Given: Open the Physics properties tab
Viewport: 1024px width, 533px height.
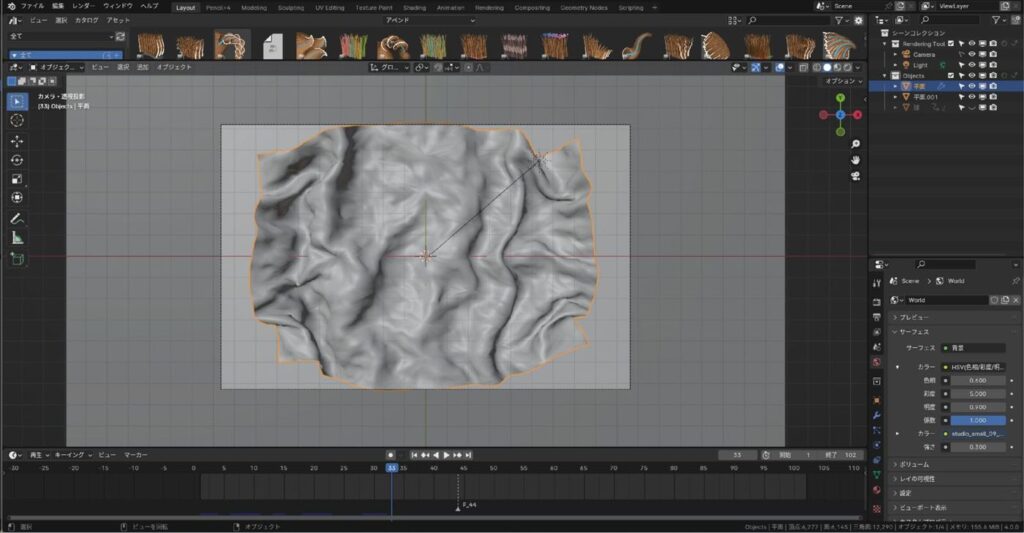Looking at the screenshot, I should click(x=876, y=445).
